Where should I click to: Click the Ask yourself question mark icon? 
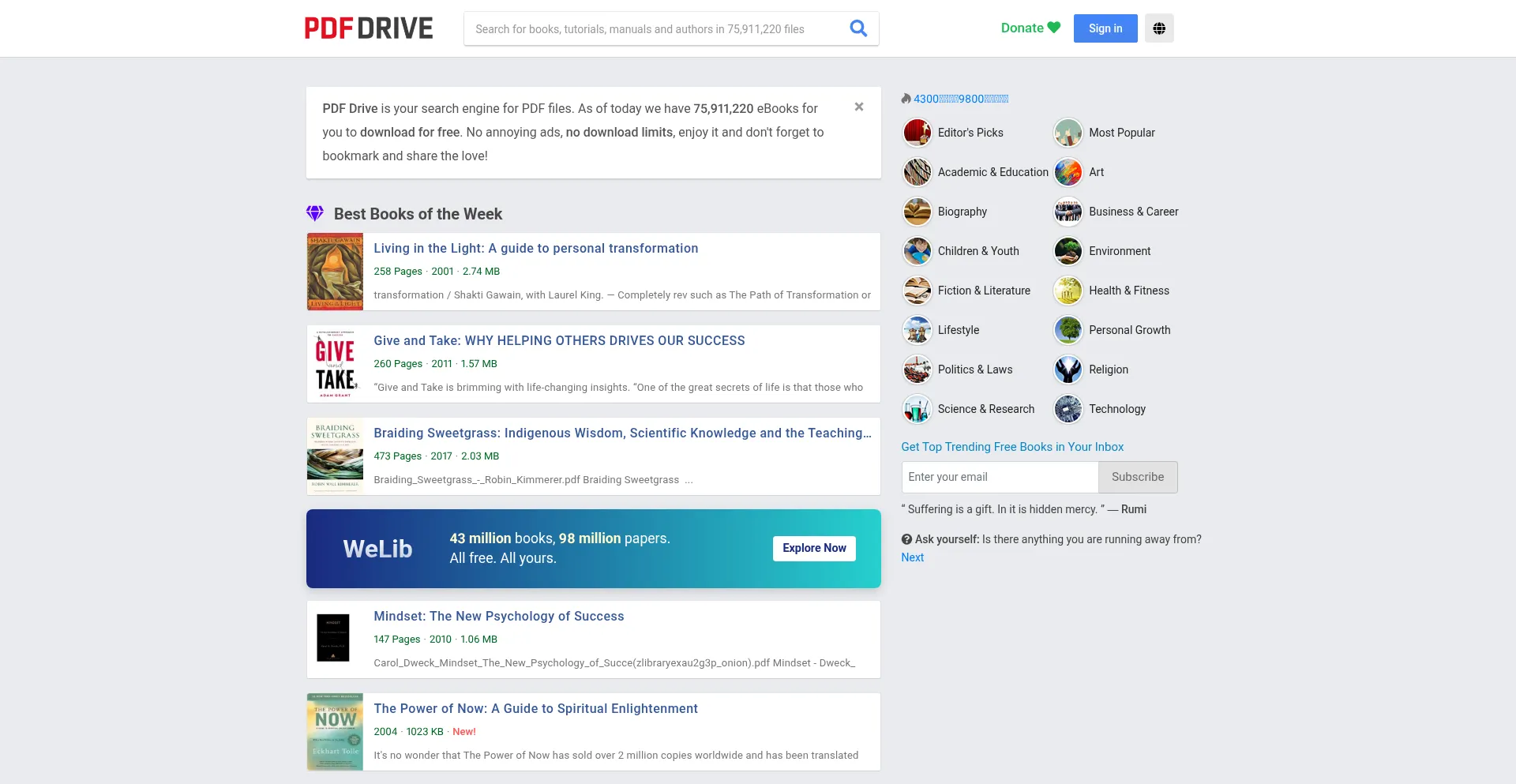tap(906, 539)
